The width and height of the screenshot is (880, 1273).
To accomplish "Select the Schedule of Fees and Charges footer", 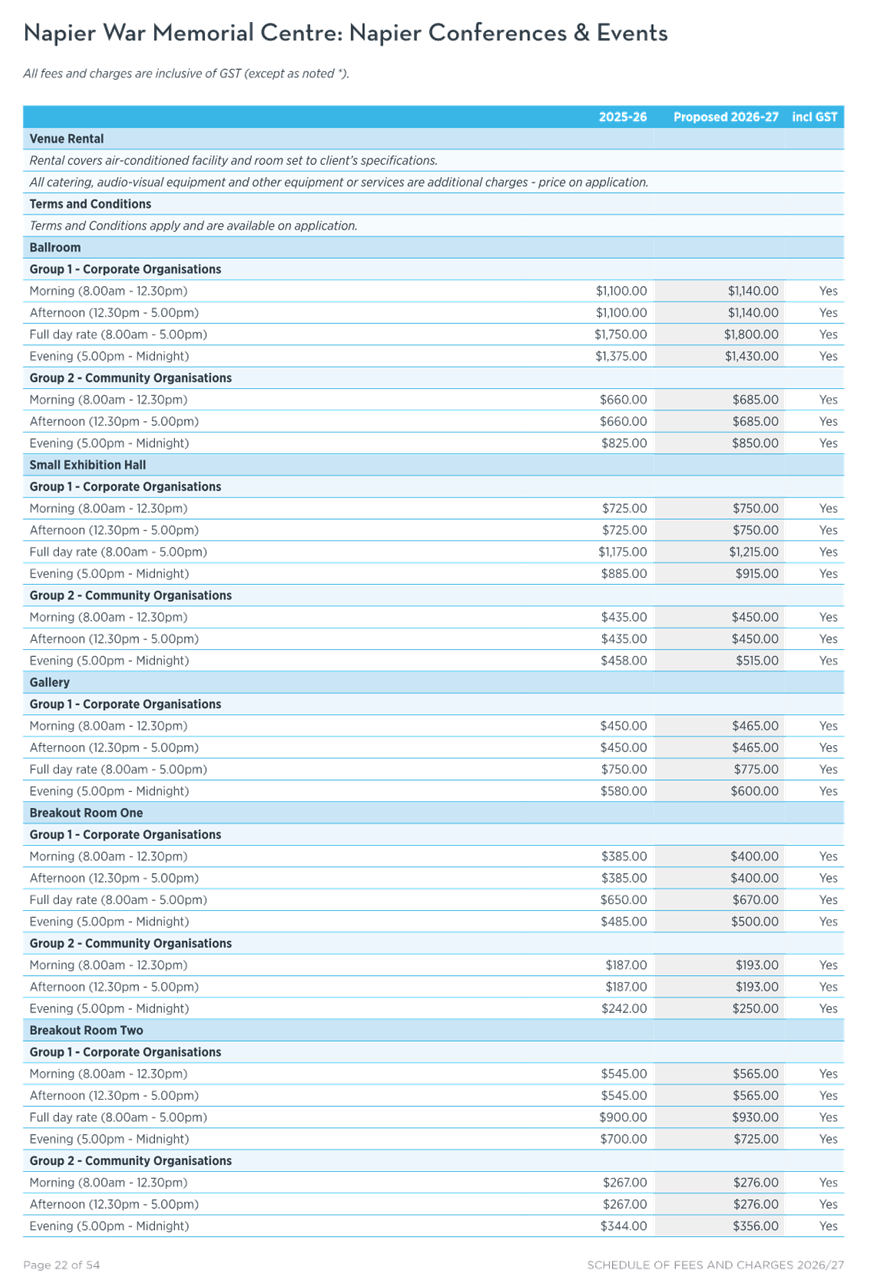I will (715, 1265).
